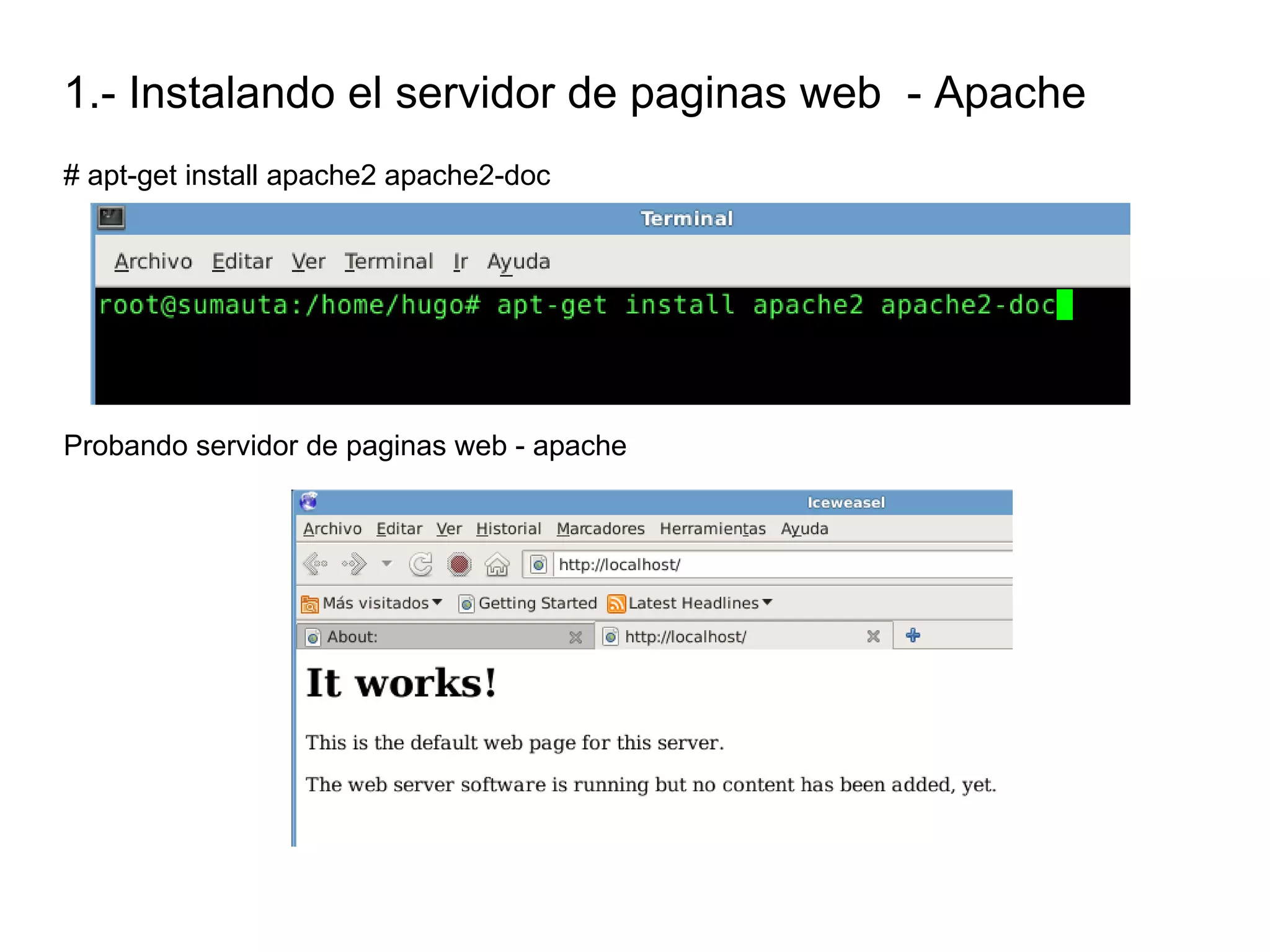Open Editar menu in Terminal window

tap(242, 262)
